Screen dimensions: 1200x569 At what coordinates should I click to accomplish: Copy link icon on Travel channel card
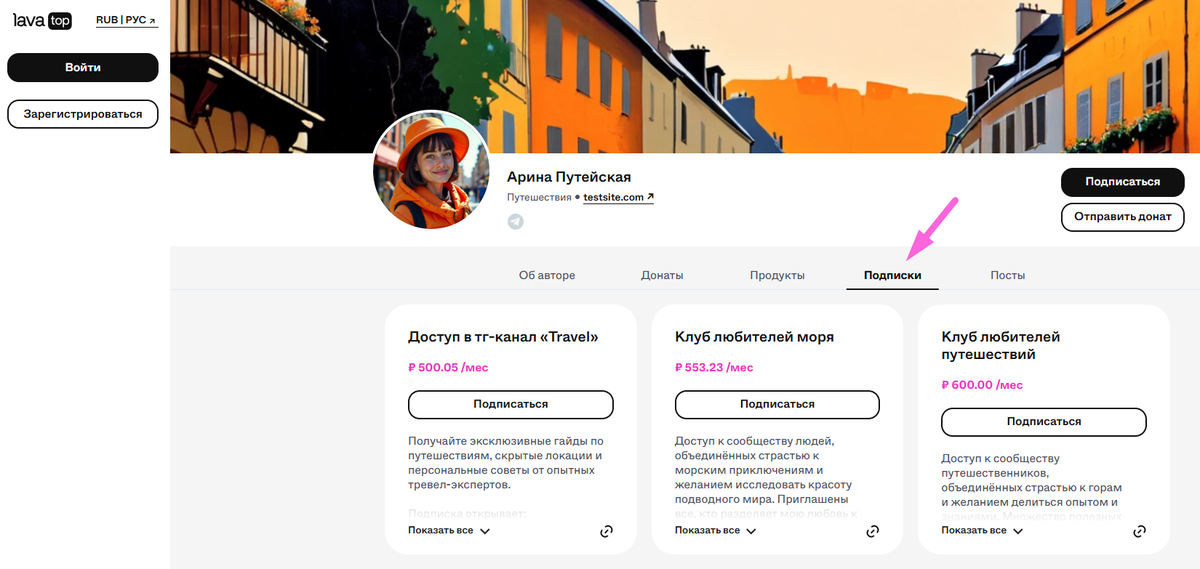606,531
